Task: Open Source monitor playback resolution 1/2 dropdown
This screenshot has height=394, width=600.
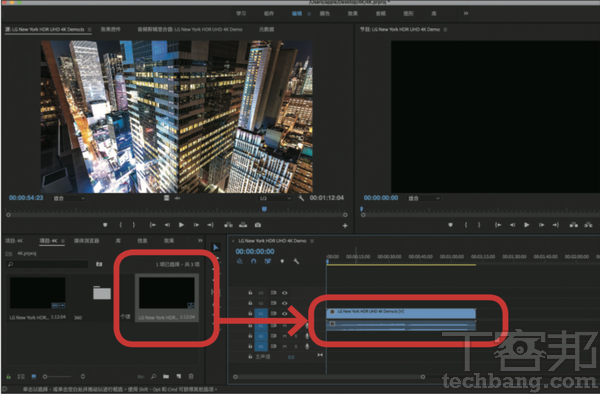Action: coord(276,198)
